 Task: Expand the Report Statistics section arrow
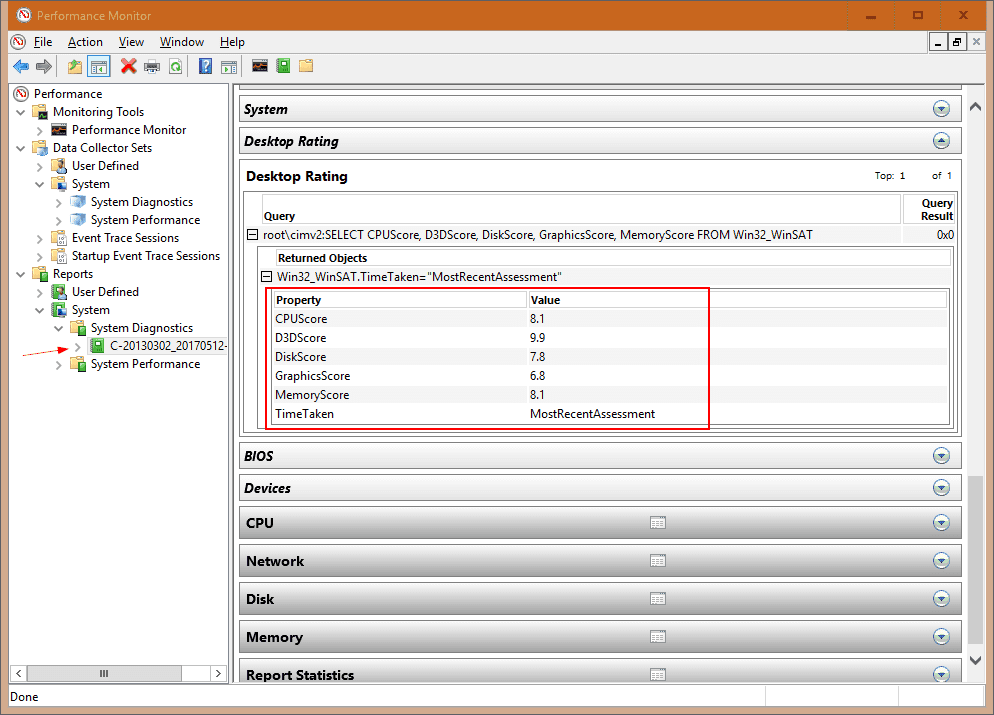[x=941, y=674]
